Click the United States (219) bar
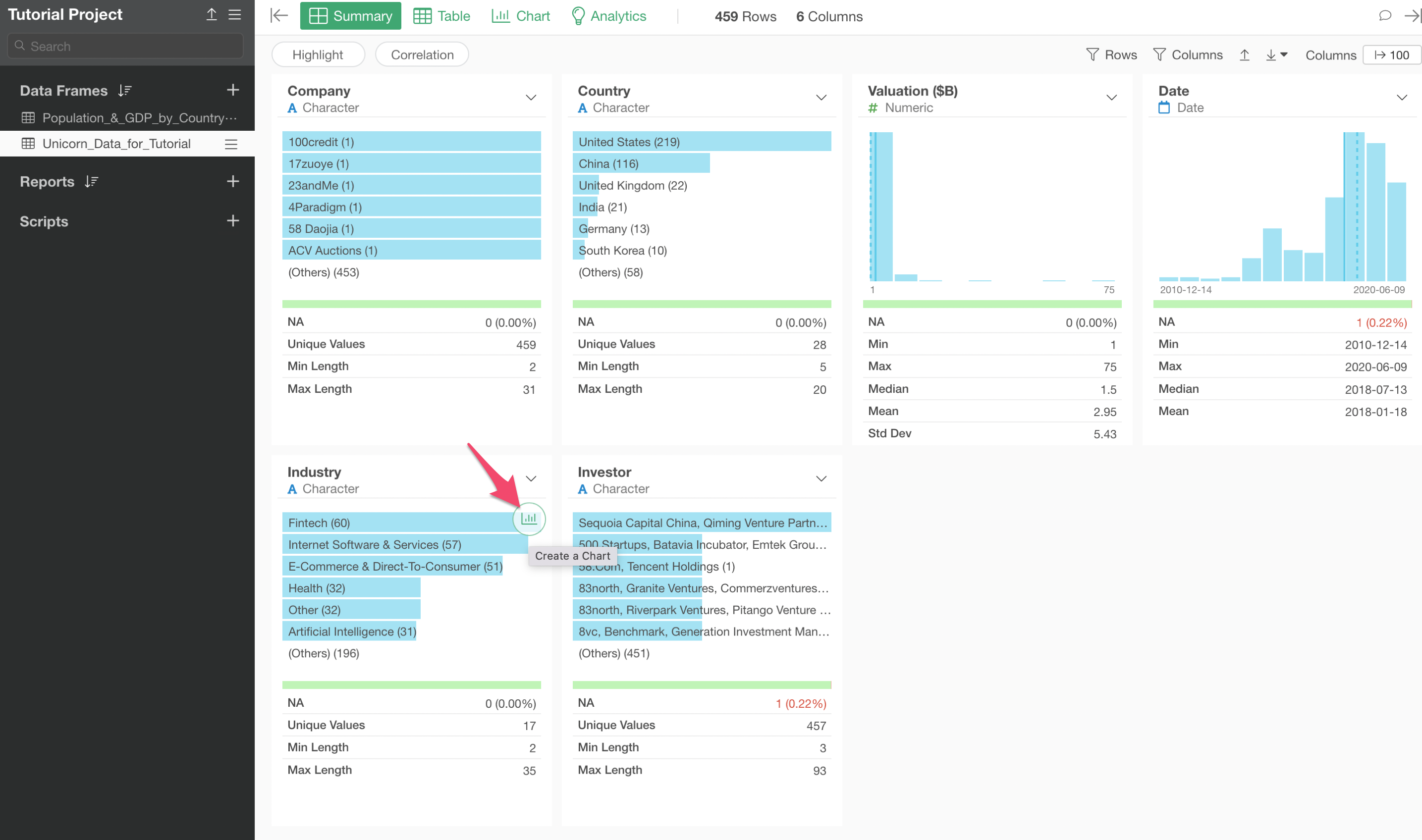Image resolution: width=1422 pixels, height=840 pixels. 702,142
